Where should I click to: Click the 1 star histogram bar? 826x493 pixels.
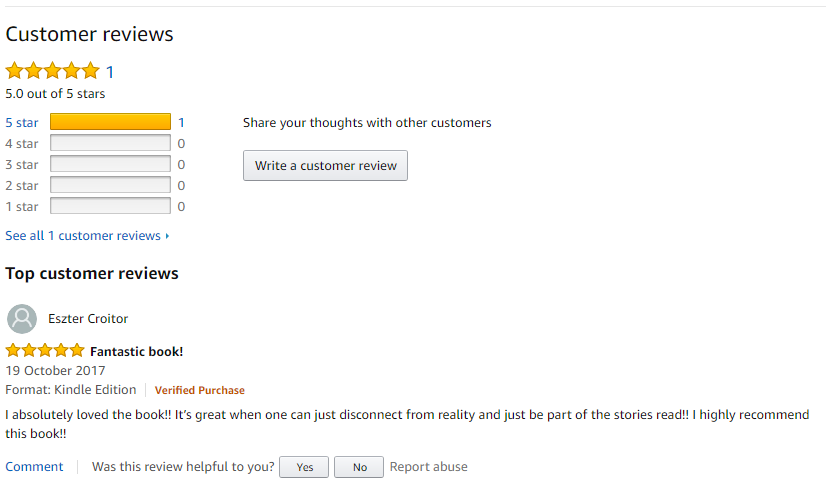point(110,206)
